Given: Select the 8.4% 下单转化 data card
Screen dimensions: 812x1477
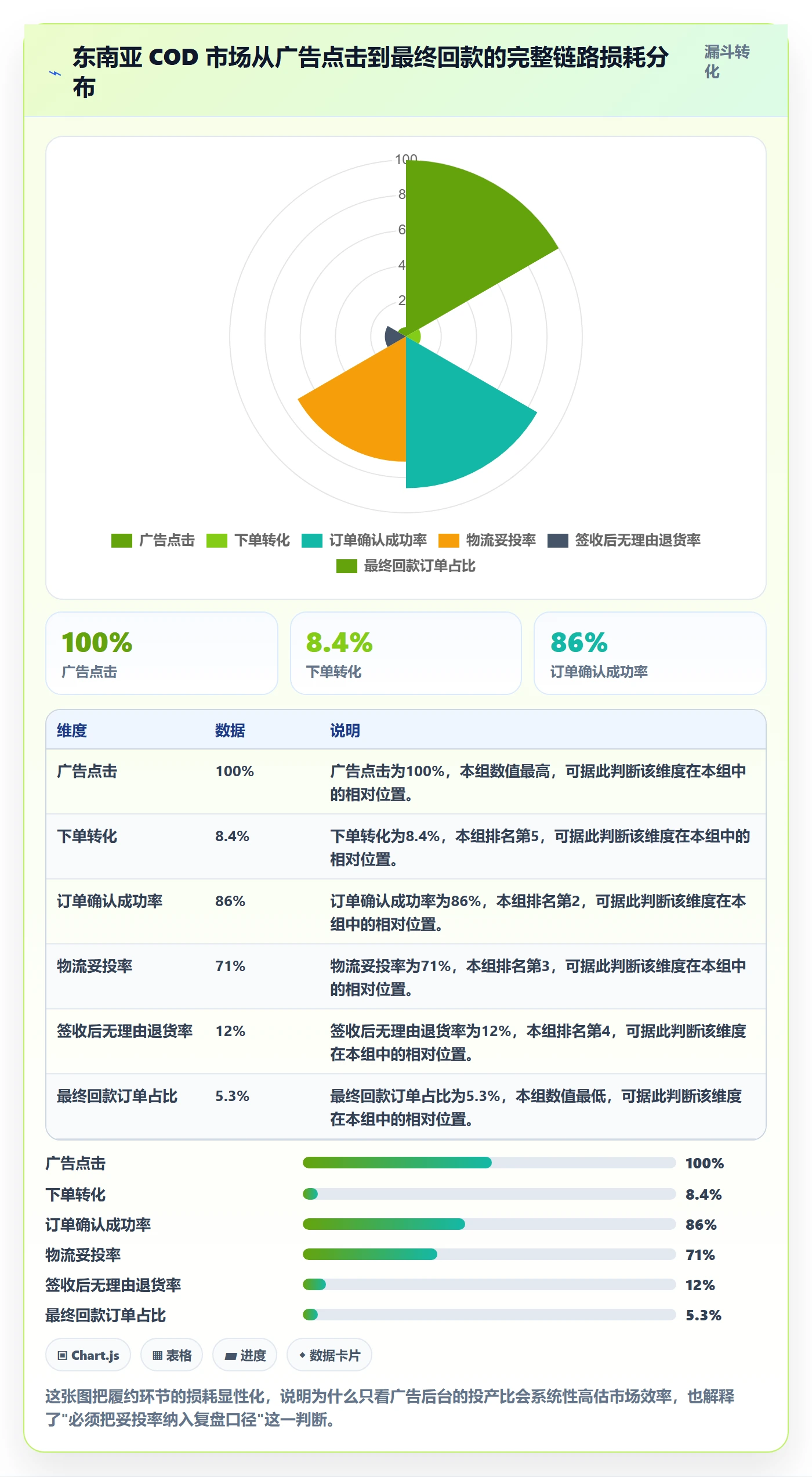Looking at the screenshot, I should [x=406, y=653].
